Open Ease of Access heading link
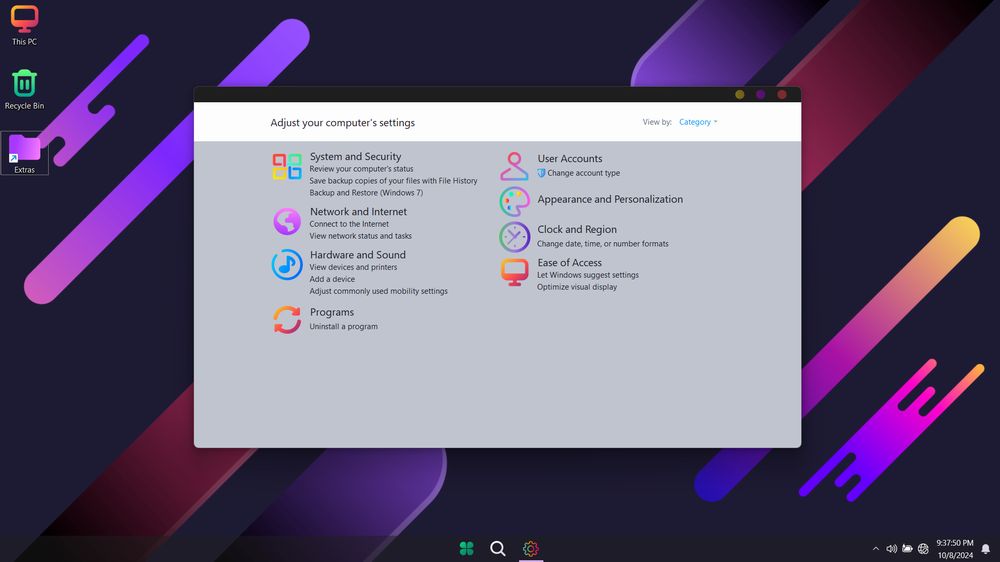 pos(569,262)
